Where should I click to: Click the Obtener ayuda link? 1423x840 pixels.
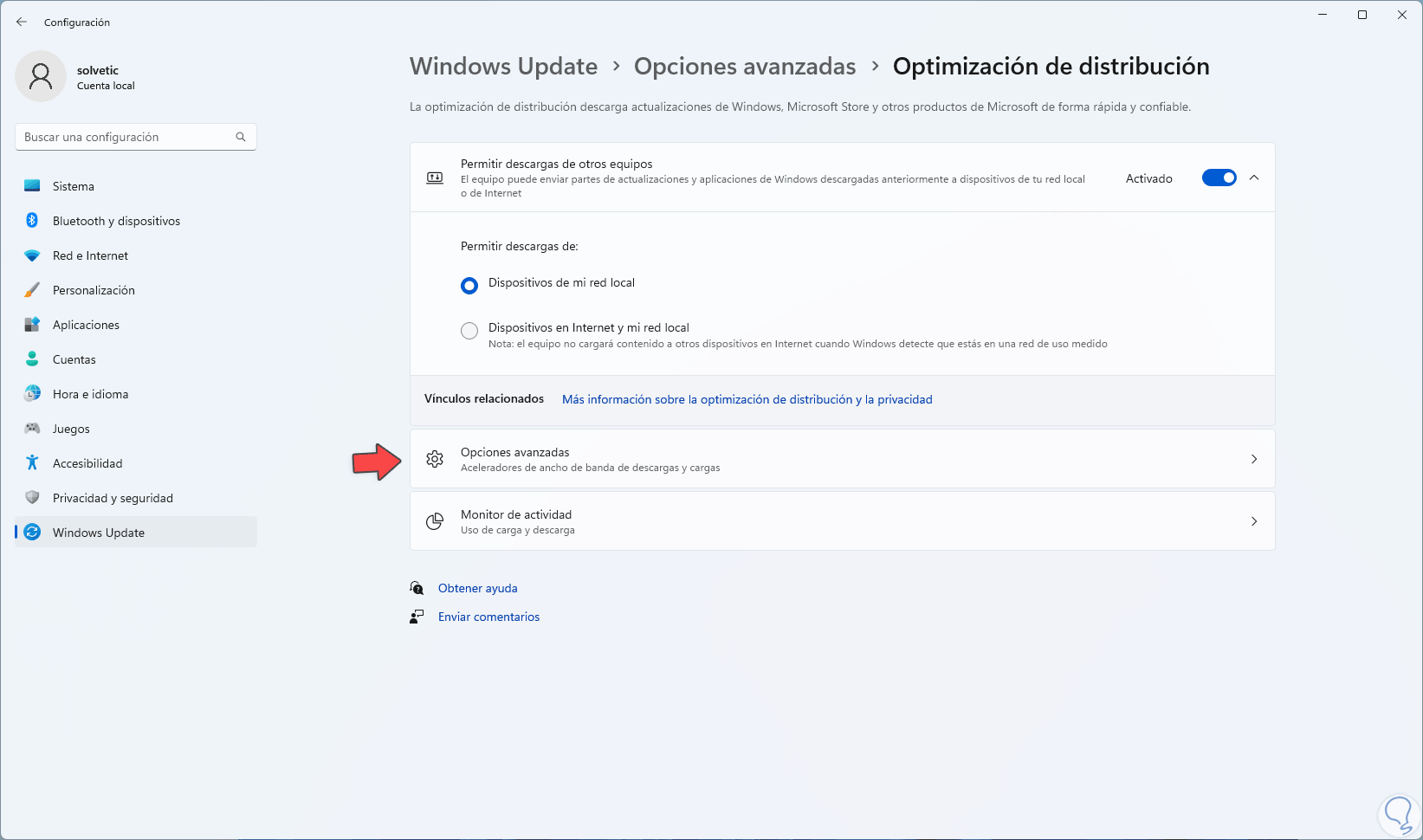point(477,588)
